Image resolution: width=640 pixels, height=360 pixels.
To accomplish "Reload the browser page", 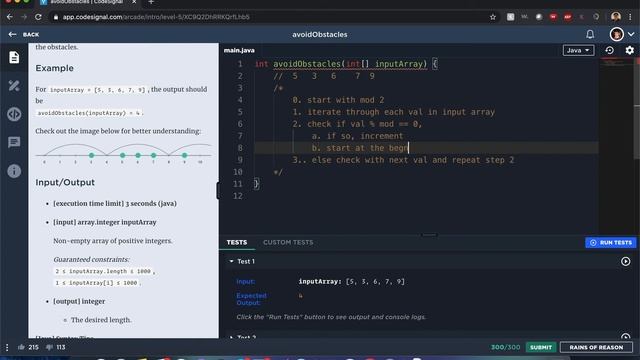I will click(x=38, y=17).
